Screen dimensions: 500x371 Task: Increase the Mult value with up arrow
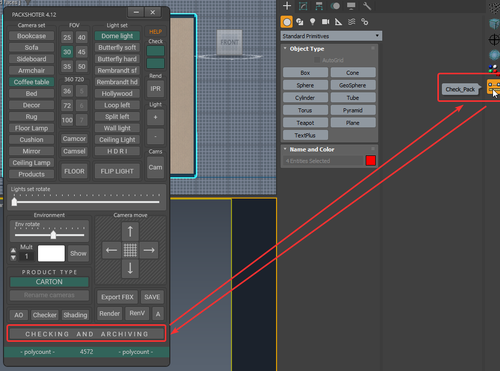pos(13,250)
